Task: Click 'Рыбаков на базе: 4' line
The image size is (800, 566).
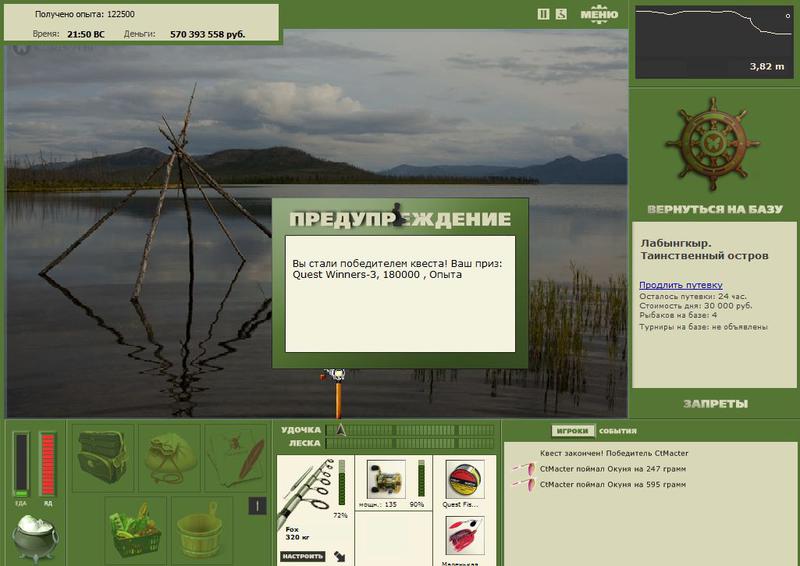Action: (x=678, y=315)
